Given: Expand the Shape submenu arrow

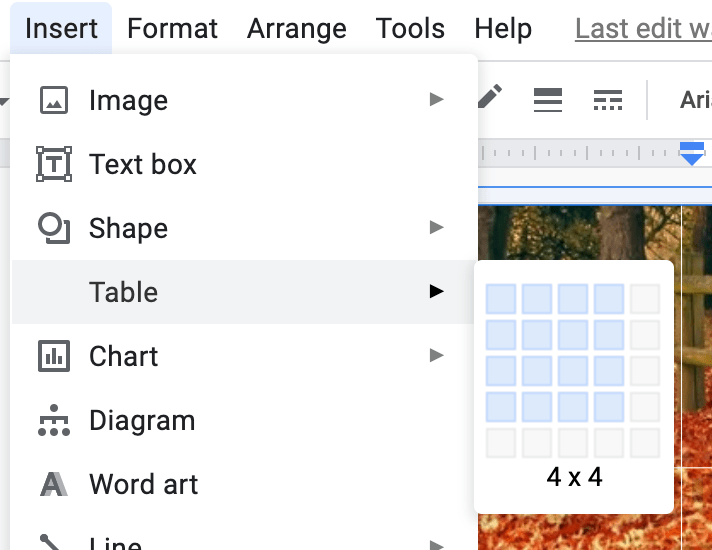Looking at the screenshot, I should (436, 228).
